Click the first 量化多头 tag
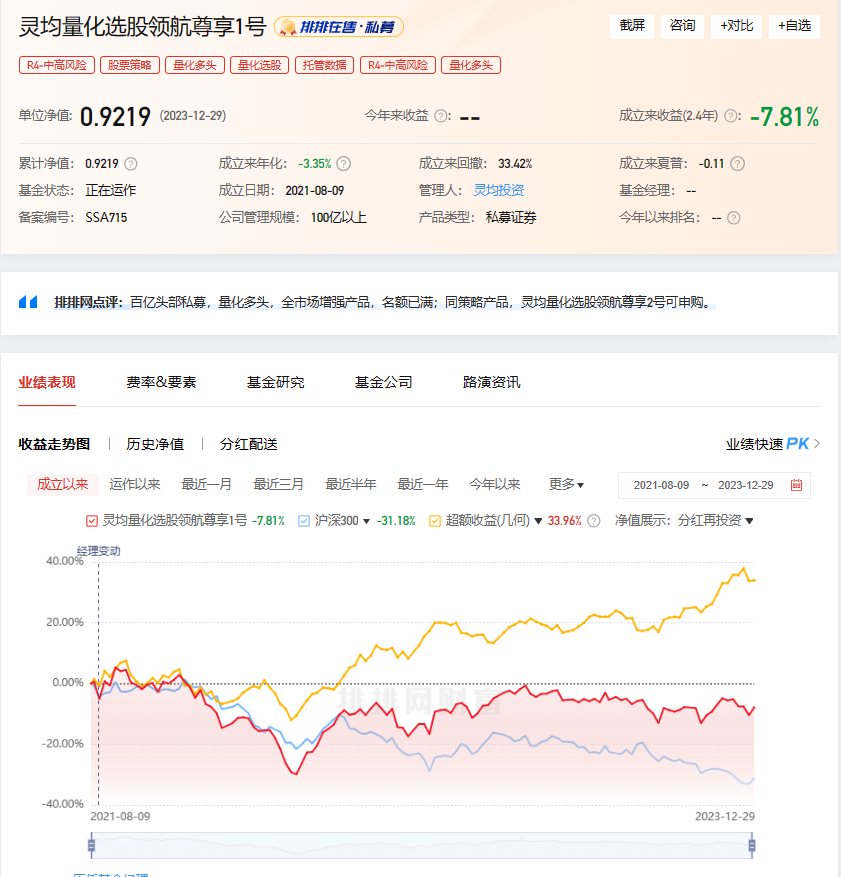The height and width of the screenshot is (877, 841). click(x=195, y=65)
